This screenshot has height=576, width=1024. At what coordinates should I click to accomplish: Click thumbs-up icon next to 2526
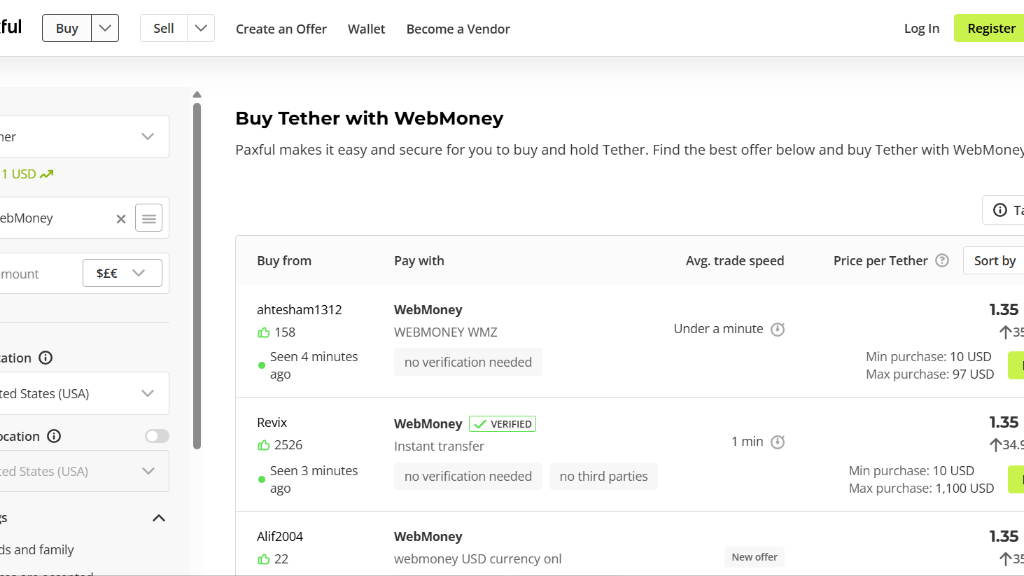[x=264, y=445]
